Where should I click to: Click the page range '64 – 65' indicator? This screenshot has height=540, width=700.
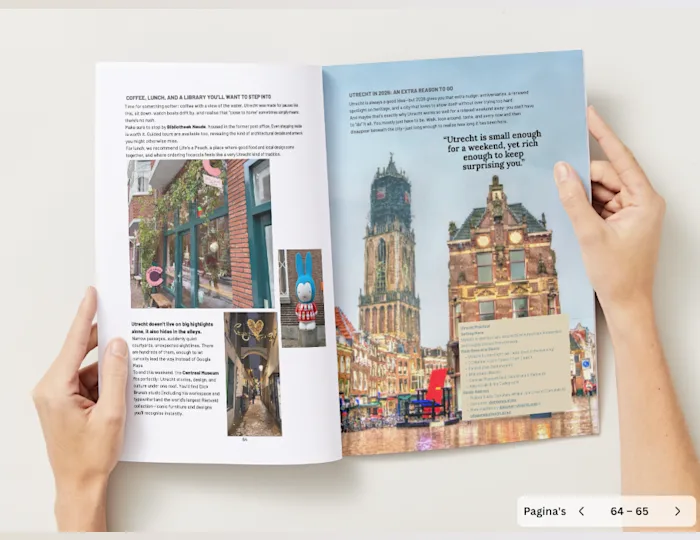[x=629, y=511]
